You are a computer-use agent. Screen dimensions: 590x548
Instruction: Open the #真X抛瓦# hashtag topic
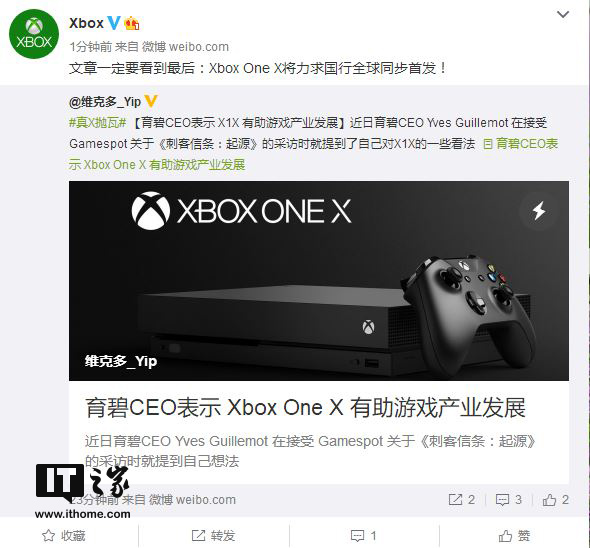97,123
